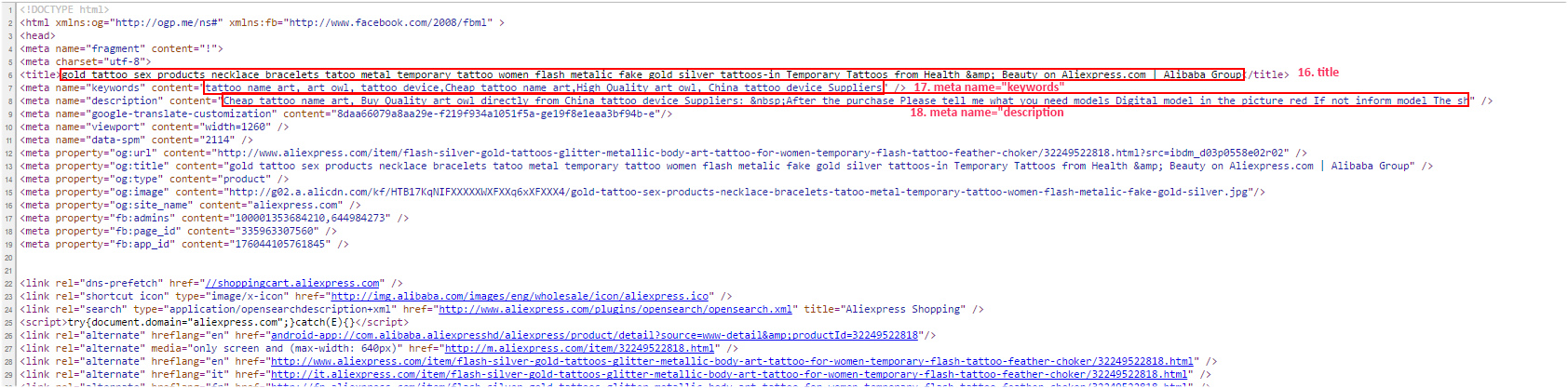Follow the m.aliexpress.com mobile item link
Image resolution: width=1568 pixels, height=388 pixels.
coord(579,348)
